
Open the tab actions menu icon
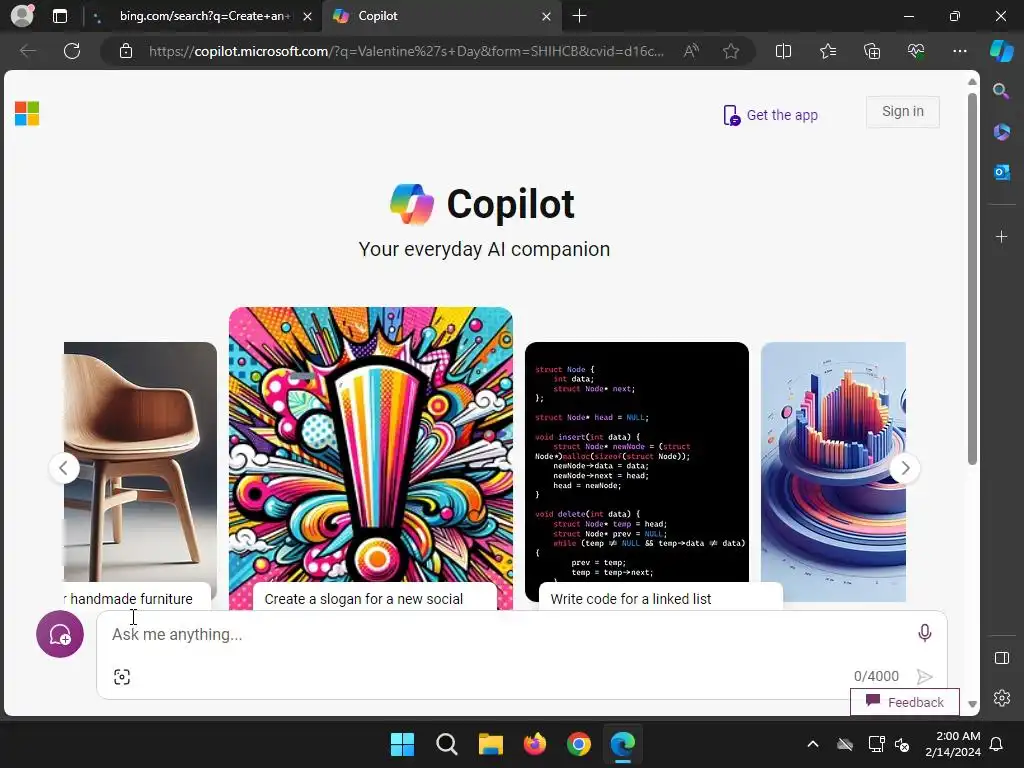60,16
